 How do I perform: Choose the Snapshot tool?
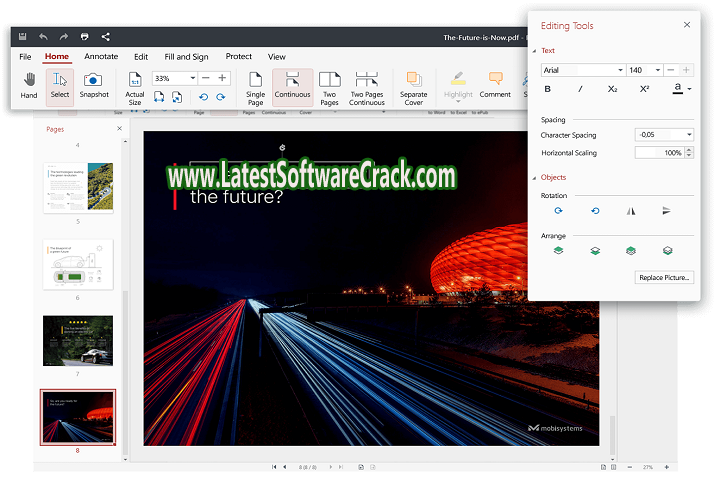(94, 86)
